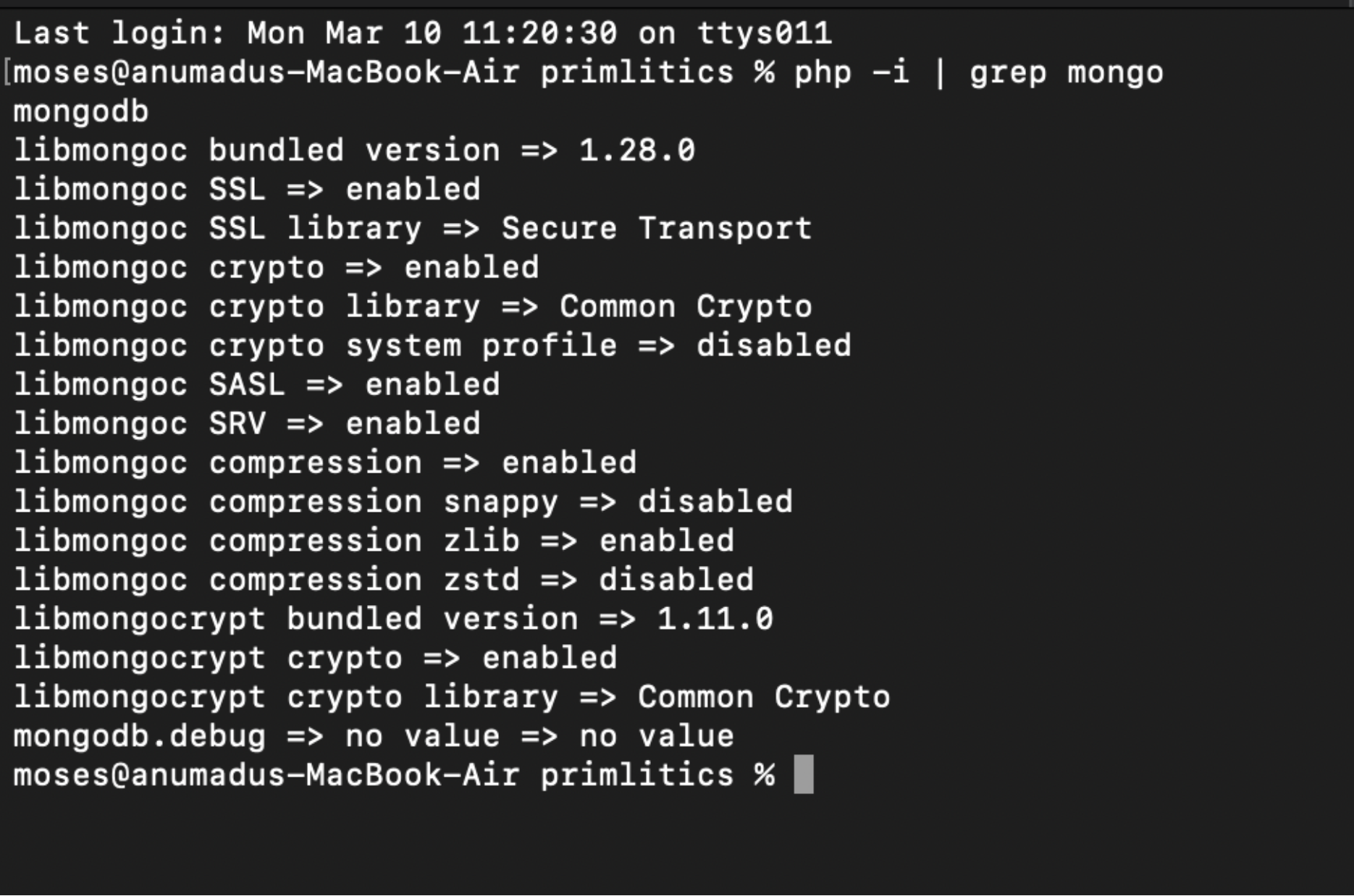
Task: Click 'enabled' on the libmongoc crypto line
Action: click(471, 268)
